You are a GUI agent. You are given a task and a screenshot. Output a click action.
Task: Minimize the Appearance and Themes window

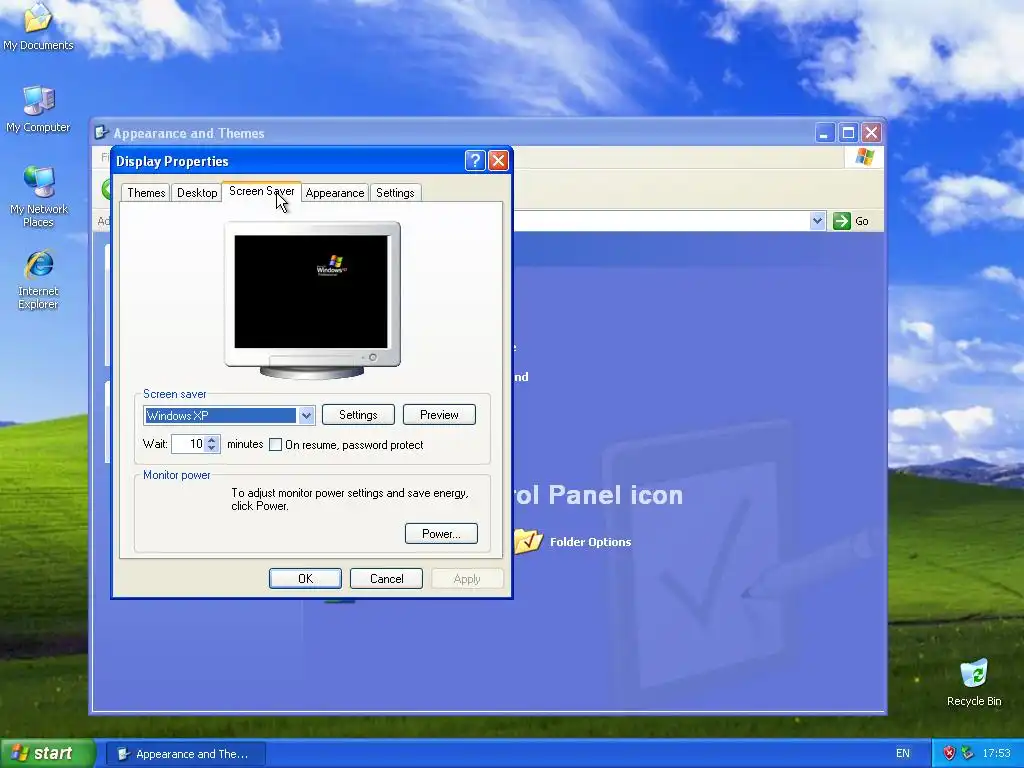(824, 133)
